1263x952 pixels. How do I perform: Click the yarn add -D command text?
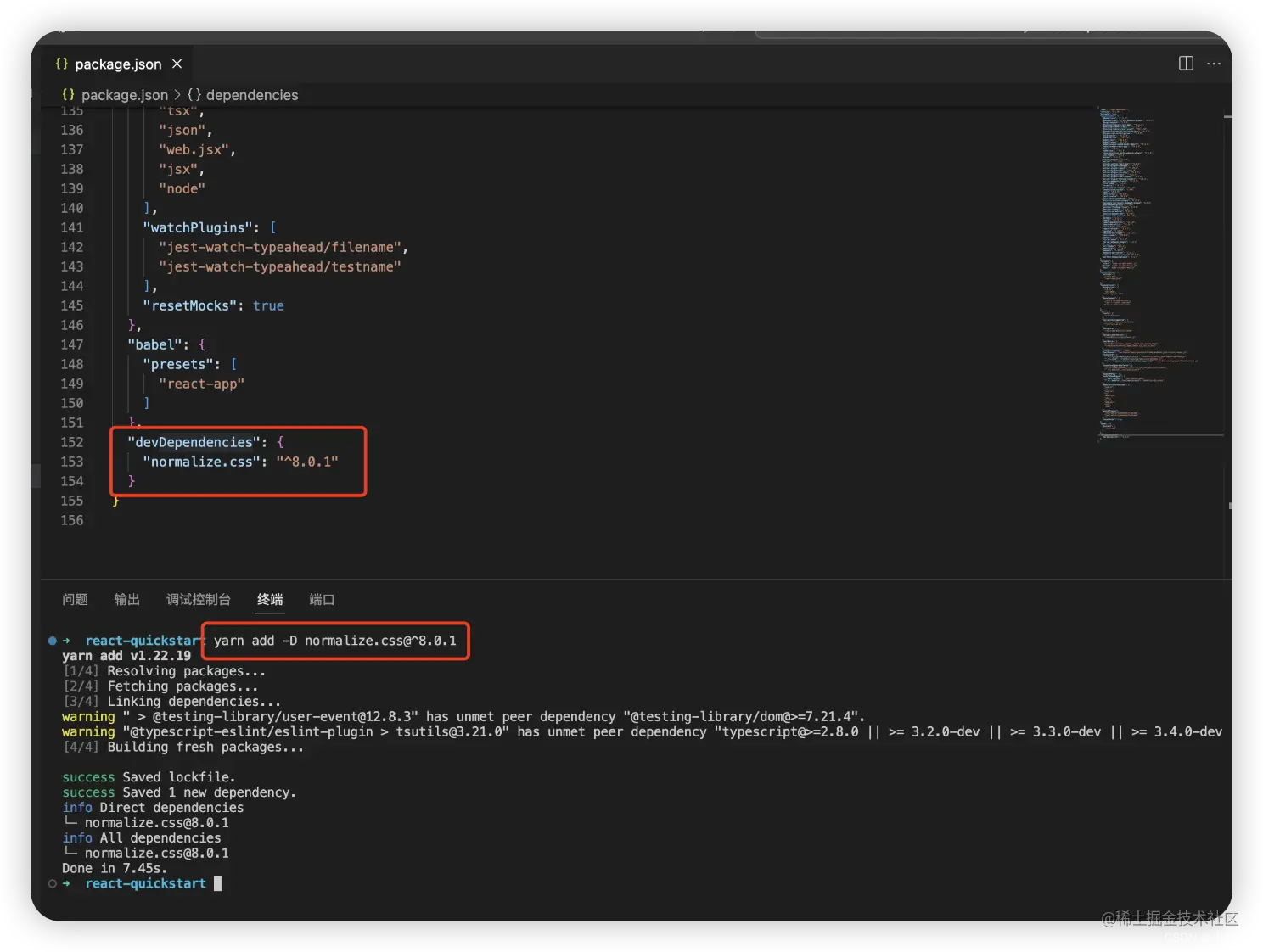pyautogui.click(x=335, y=641)
